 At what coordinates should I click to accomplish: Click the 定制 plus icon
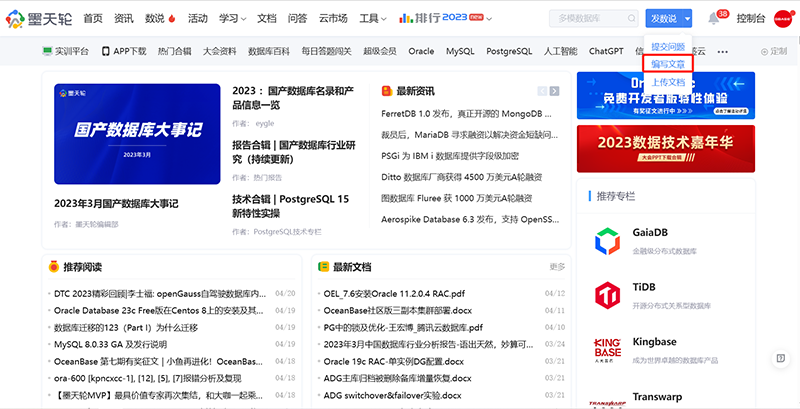(764, 52)
